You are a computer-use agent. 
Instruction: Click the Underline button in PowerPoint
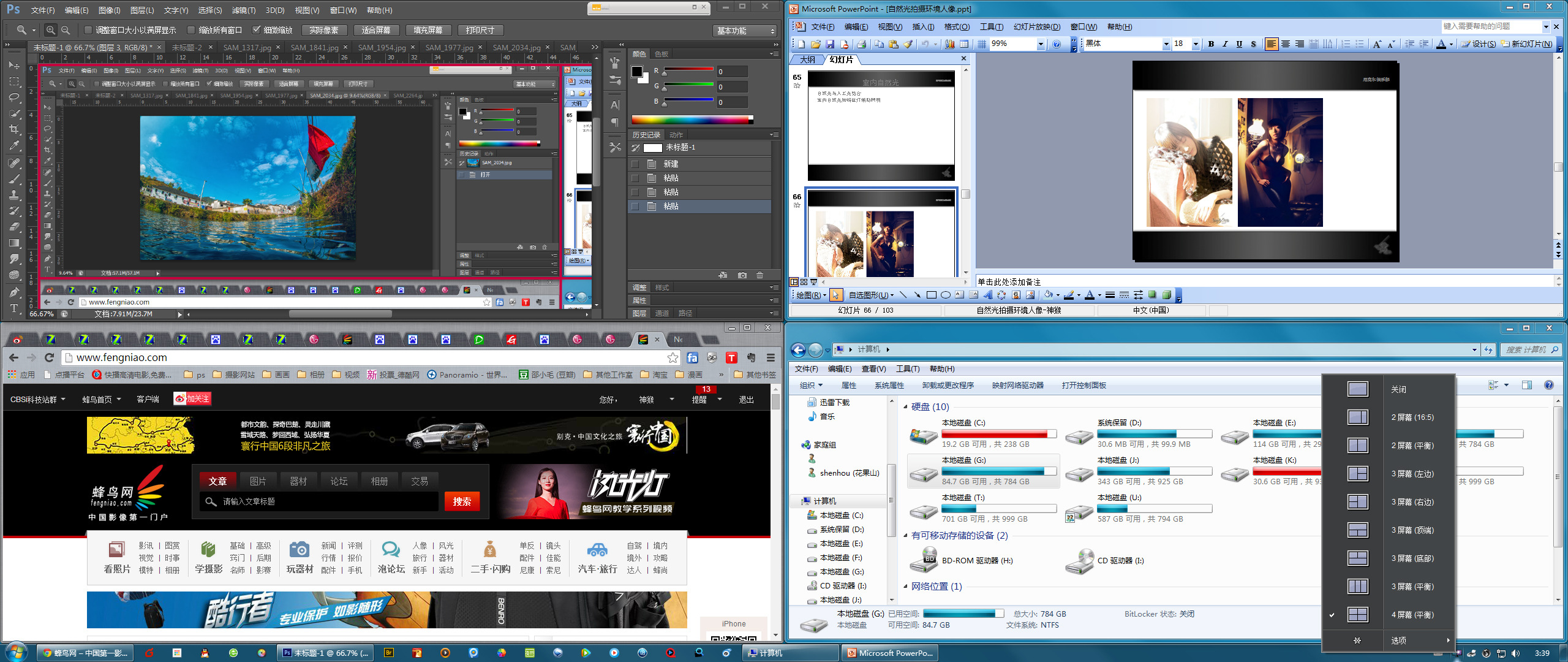(1239, 44)
